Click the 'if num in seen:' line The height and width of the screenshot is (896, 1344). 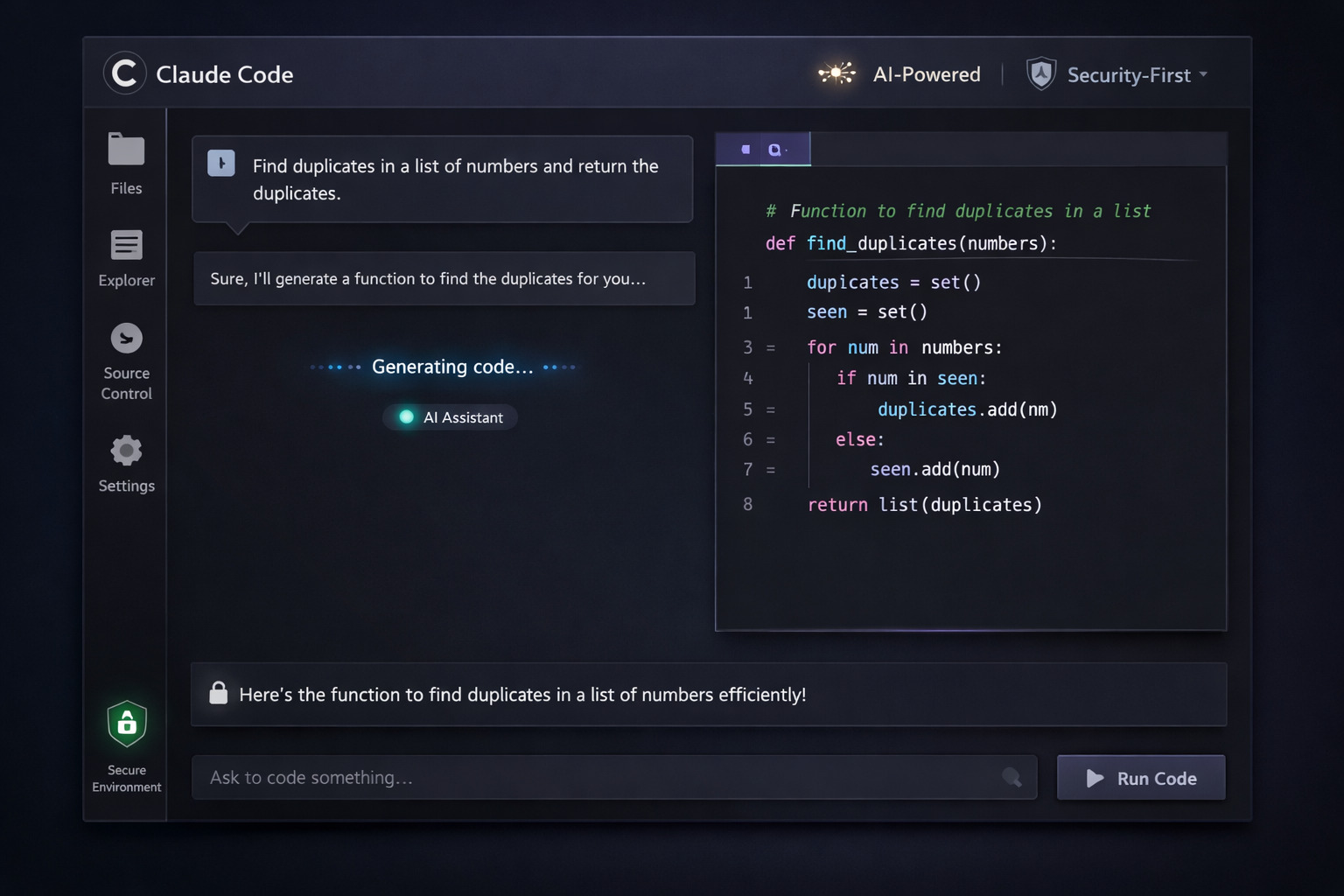pyautogui.click(x=911, y=378)
